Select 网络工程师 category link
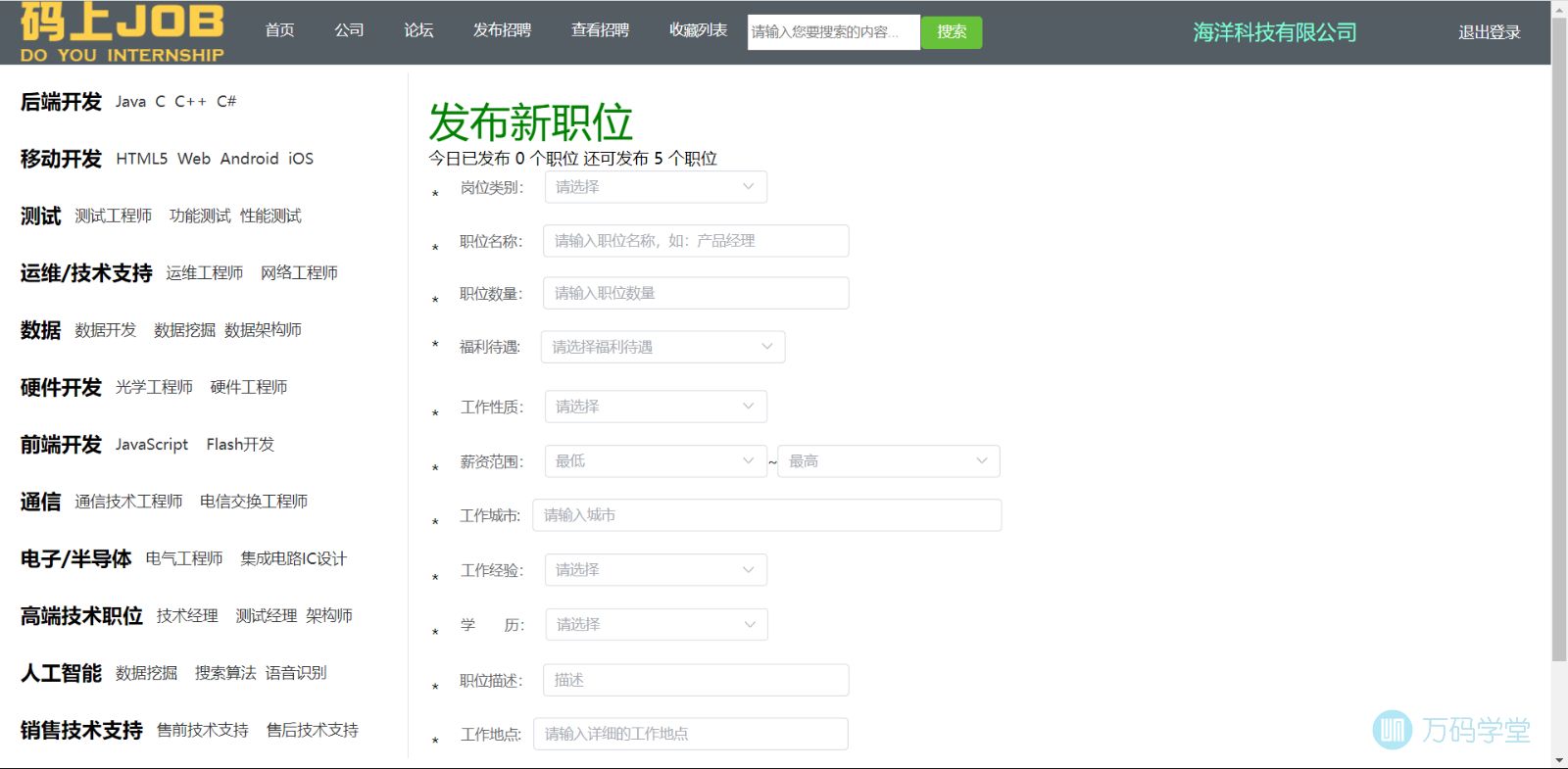 pyautogui.click(x=299, y=273)
